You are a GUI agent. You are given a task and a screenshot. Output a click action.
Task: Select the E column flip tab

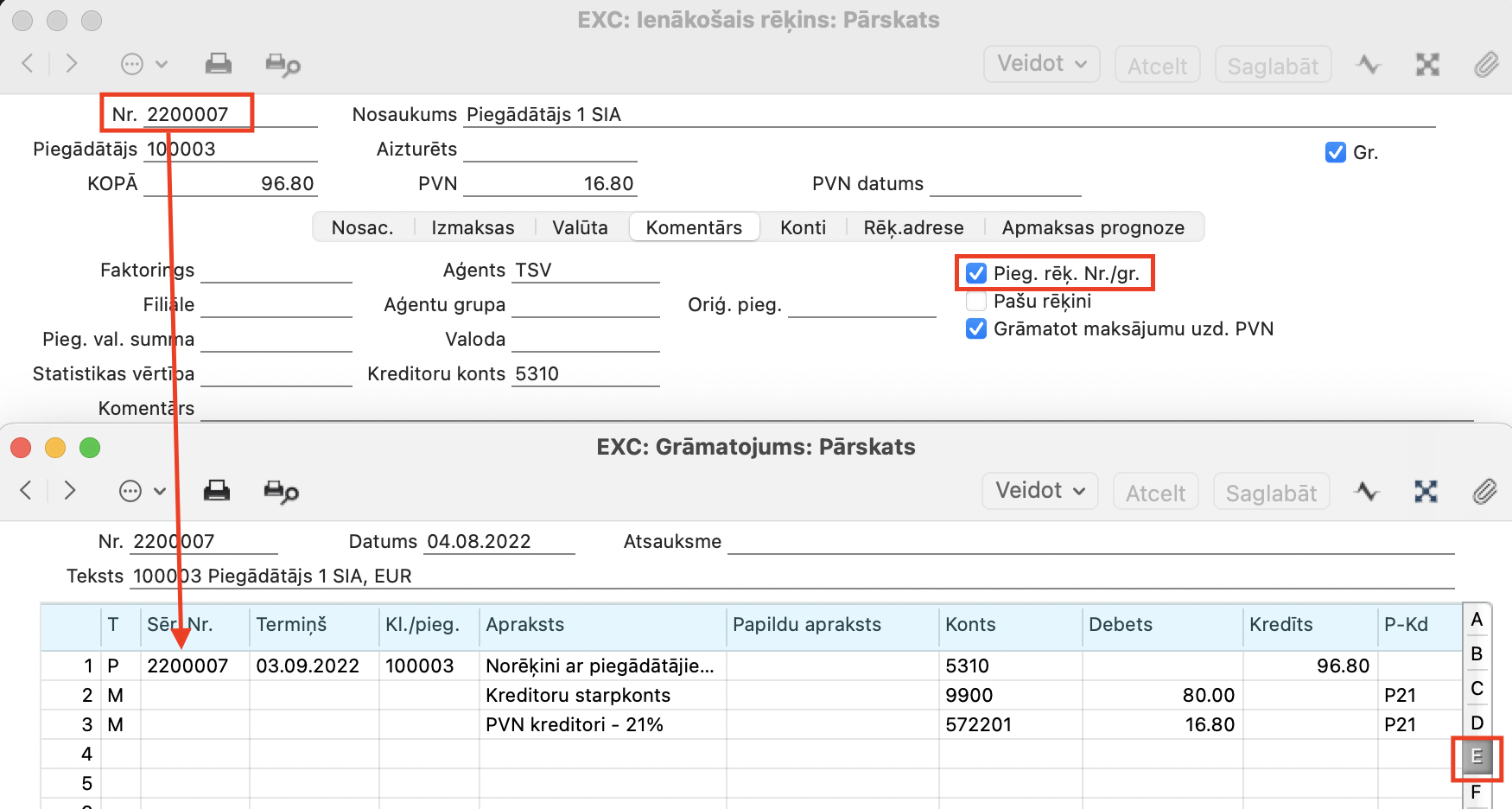point(1476,757)
